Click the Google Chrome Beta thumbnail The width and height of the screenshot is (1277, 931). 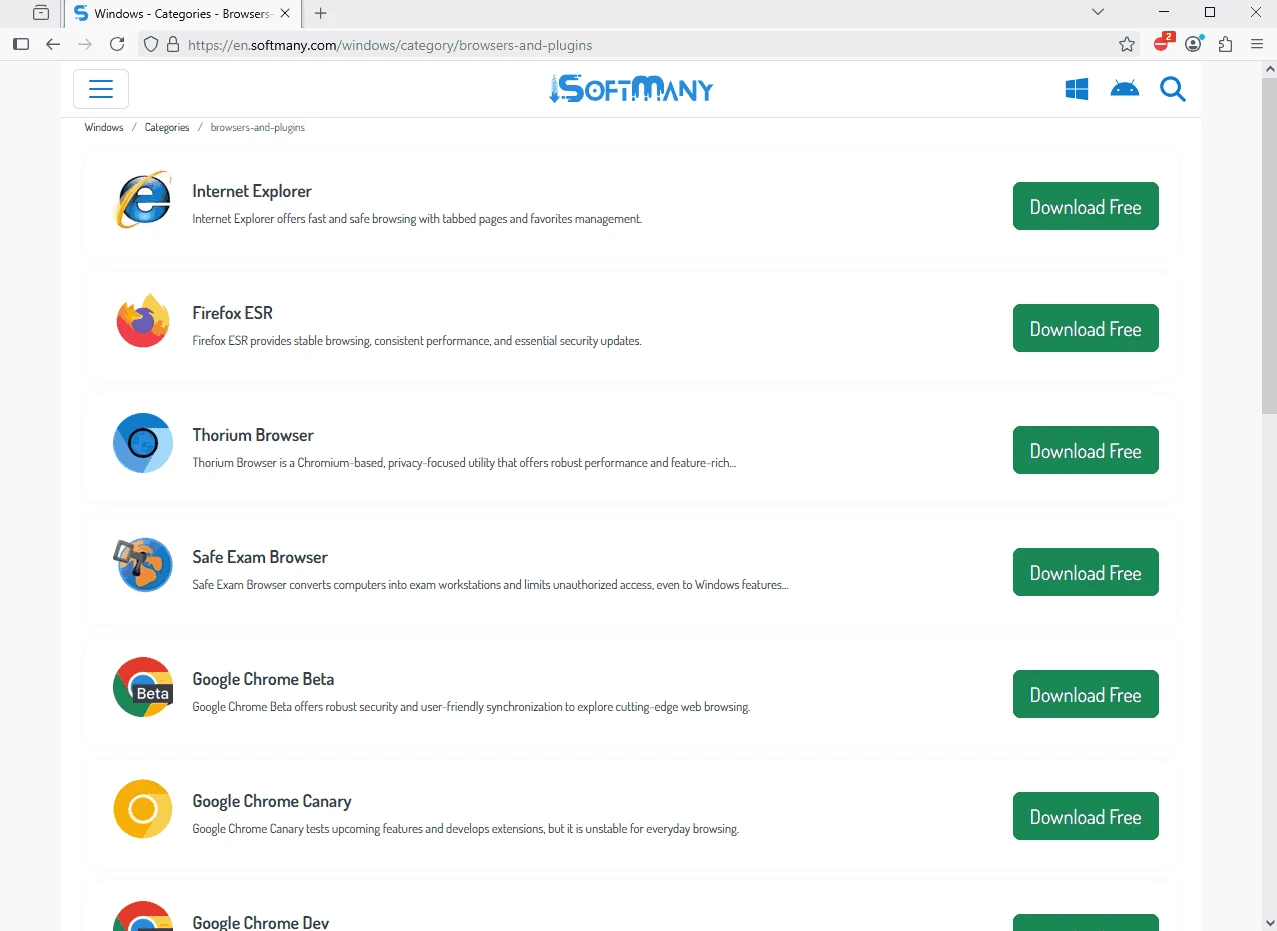(x=143, y=687)
